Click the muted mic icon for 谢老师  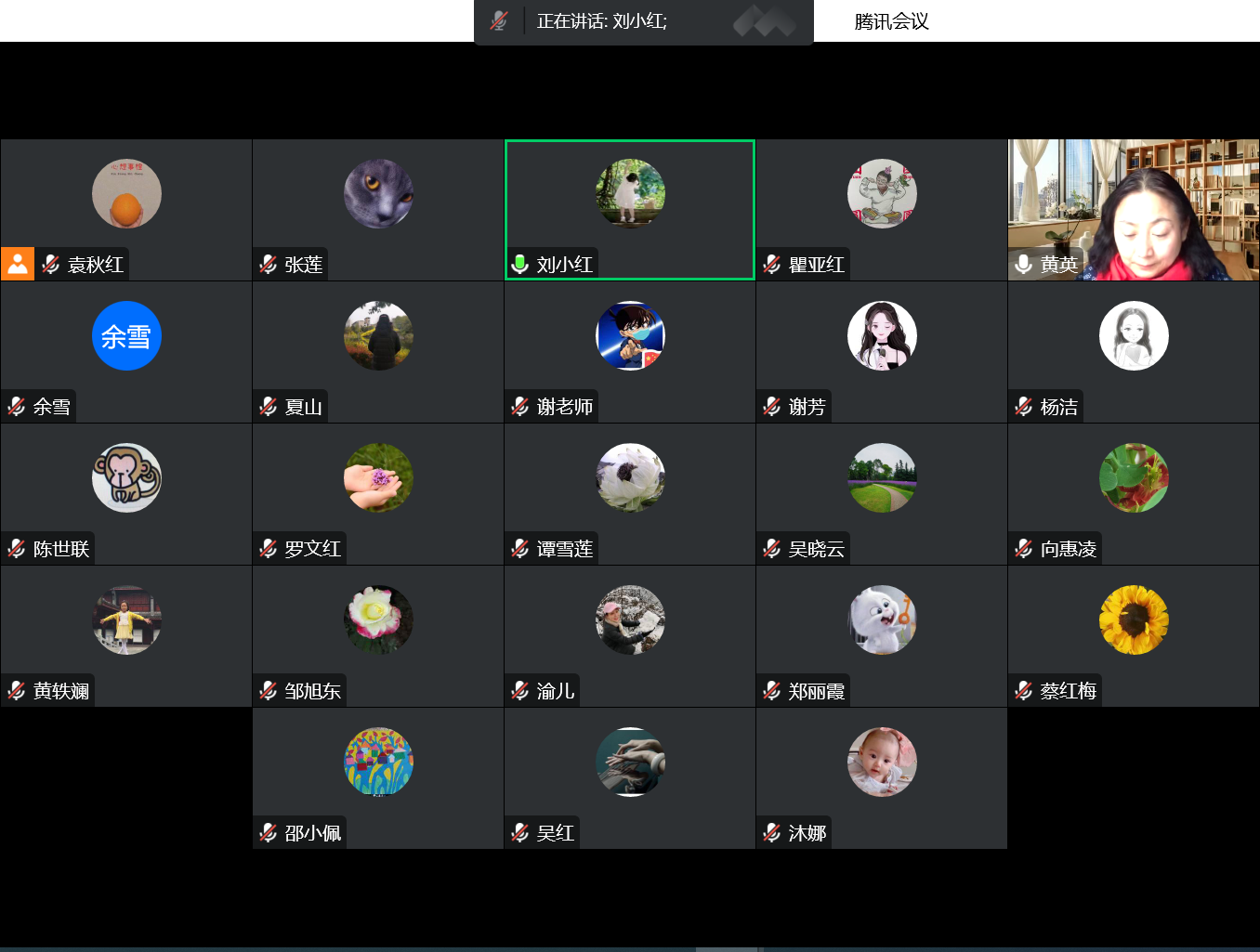(x=520, y=407)
